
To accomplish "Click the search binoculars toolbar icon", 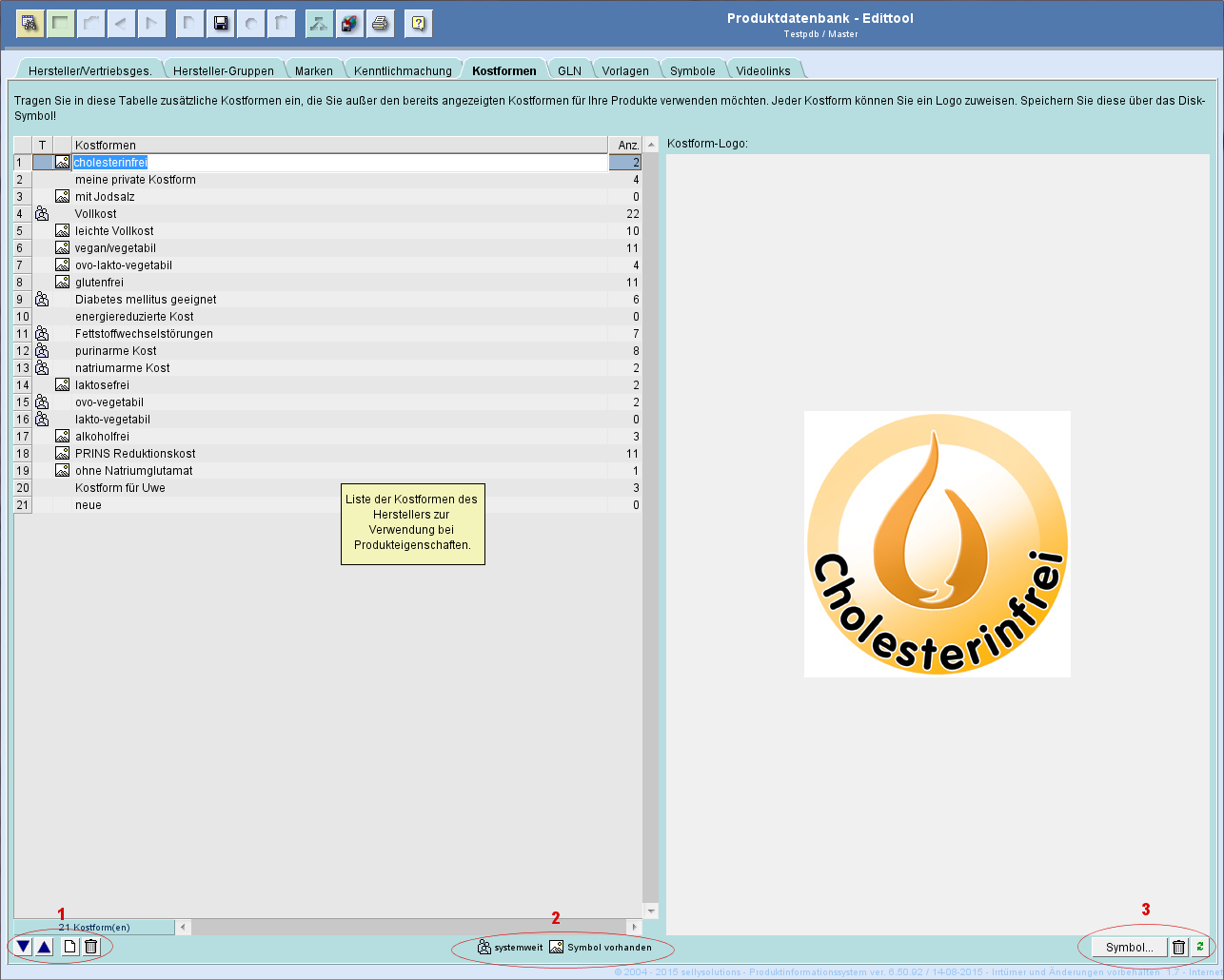I will pyautogui.click(x=30, y=24).
